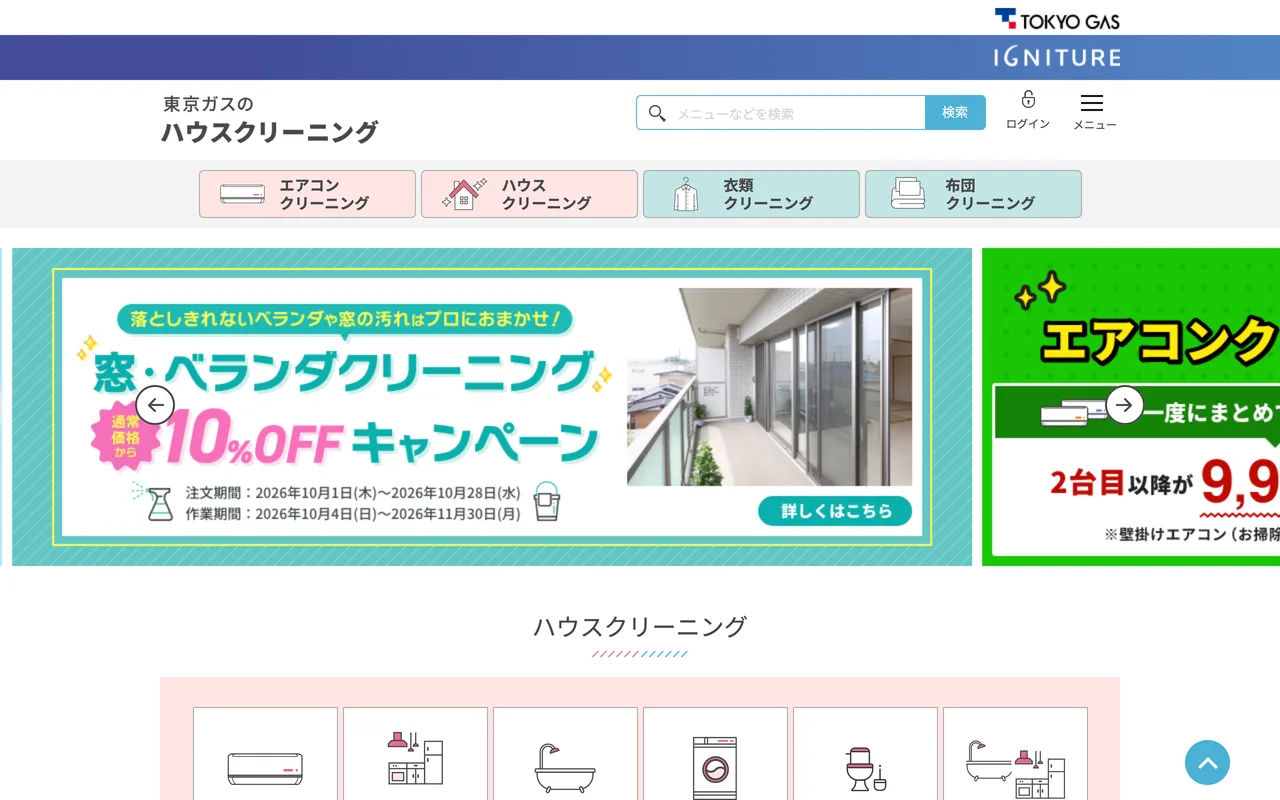Click the 検索 search button
This screenshot has height=800, width=1280.
[955, 113]
